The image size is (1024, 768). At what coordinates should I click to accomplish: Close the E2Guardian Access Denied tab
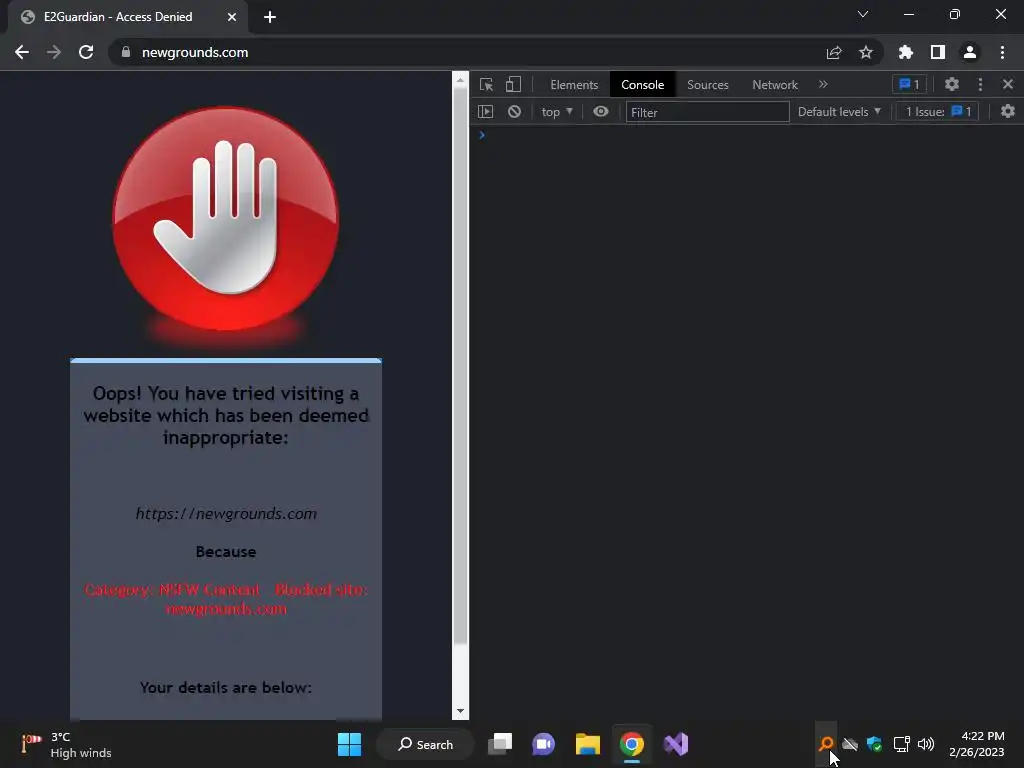232,17
